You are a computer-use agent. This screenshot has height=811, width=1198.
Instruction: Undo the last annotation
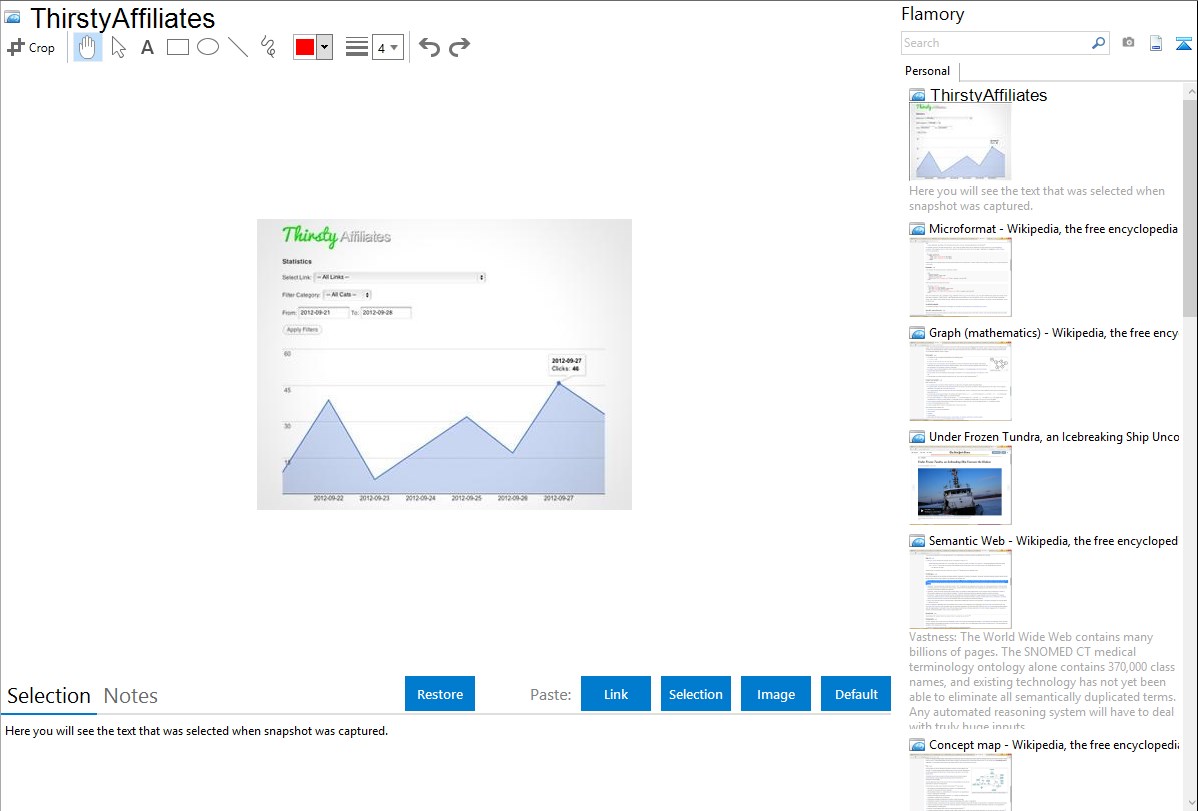coord(429,47)
